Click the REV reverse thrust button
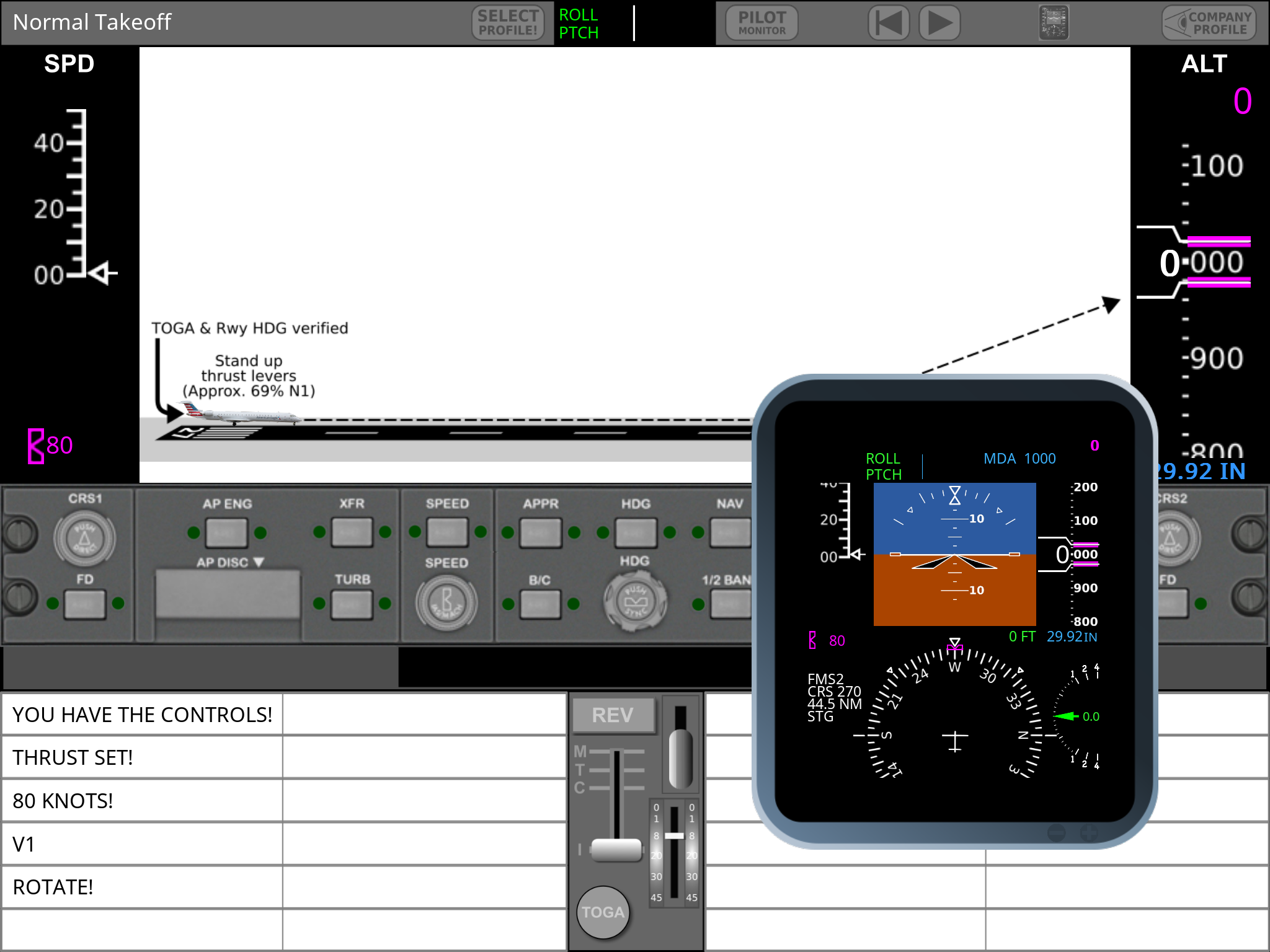The image size is (1270, 952). coord(613,715)
